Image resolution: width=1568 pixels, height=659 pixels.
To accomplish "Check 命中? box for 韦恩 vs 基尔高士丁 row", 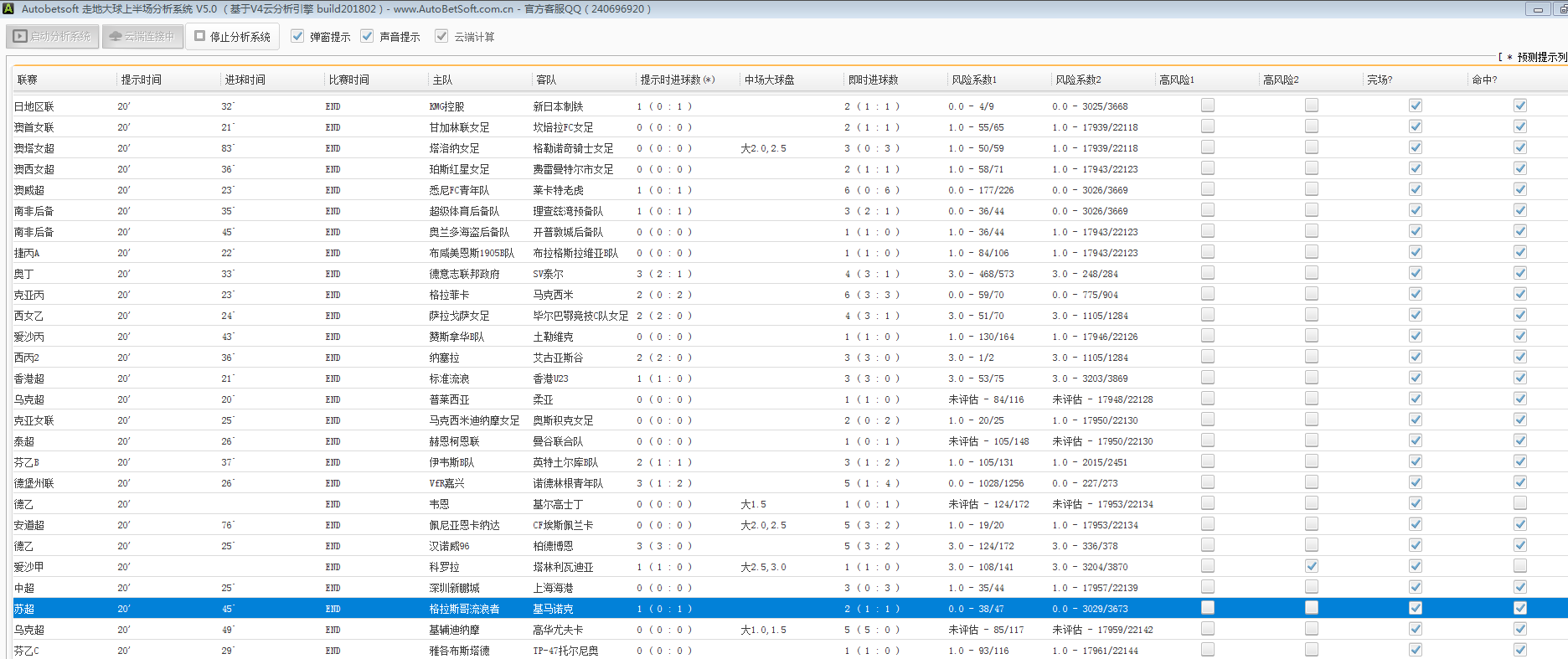I will (x=1519, y=503).
